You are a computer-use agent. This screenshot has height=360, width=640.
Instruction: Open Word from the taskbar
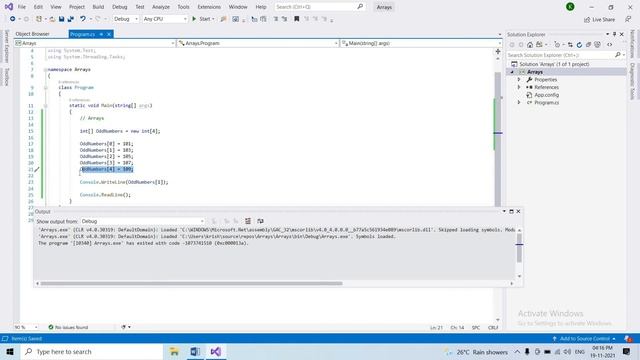(195, 351)
